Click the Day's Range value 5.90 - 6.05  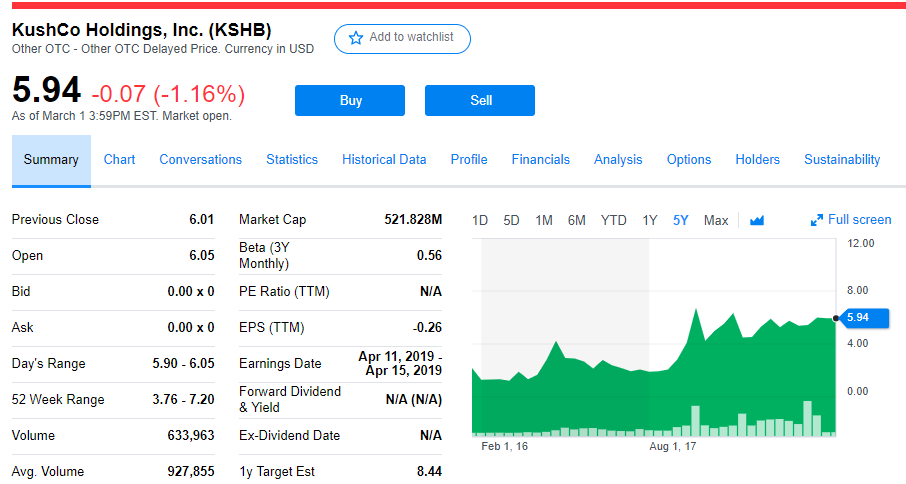point(183,363)
